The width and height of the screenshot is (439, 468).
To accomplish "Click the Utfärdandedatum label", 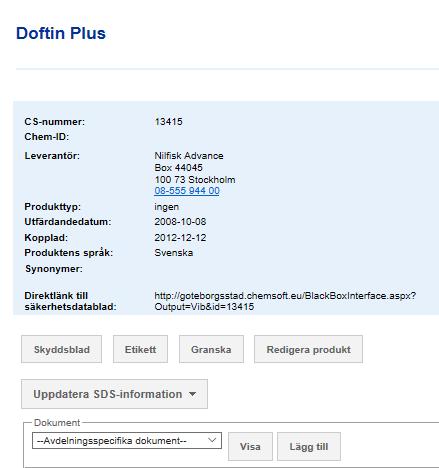I will (68, 222).
